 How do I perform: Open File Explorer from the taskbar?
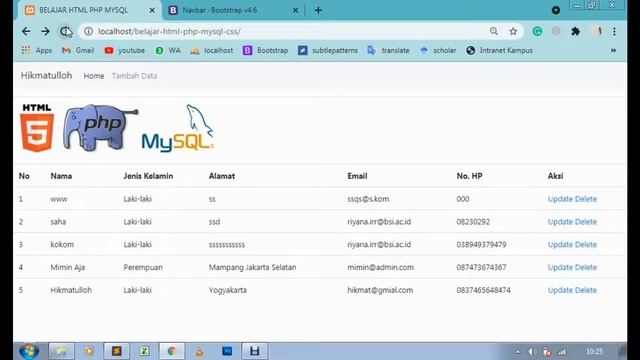[x=61, y=351]
